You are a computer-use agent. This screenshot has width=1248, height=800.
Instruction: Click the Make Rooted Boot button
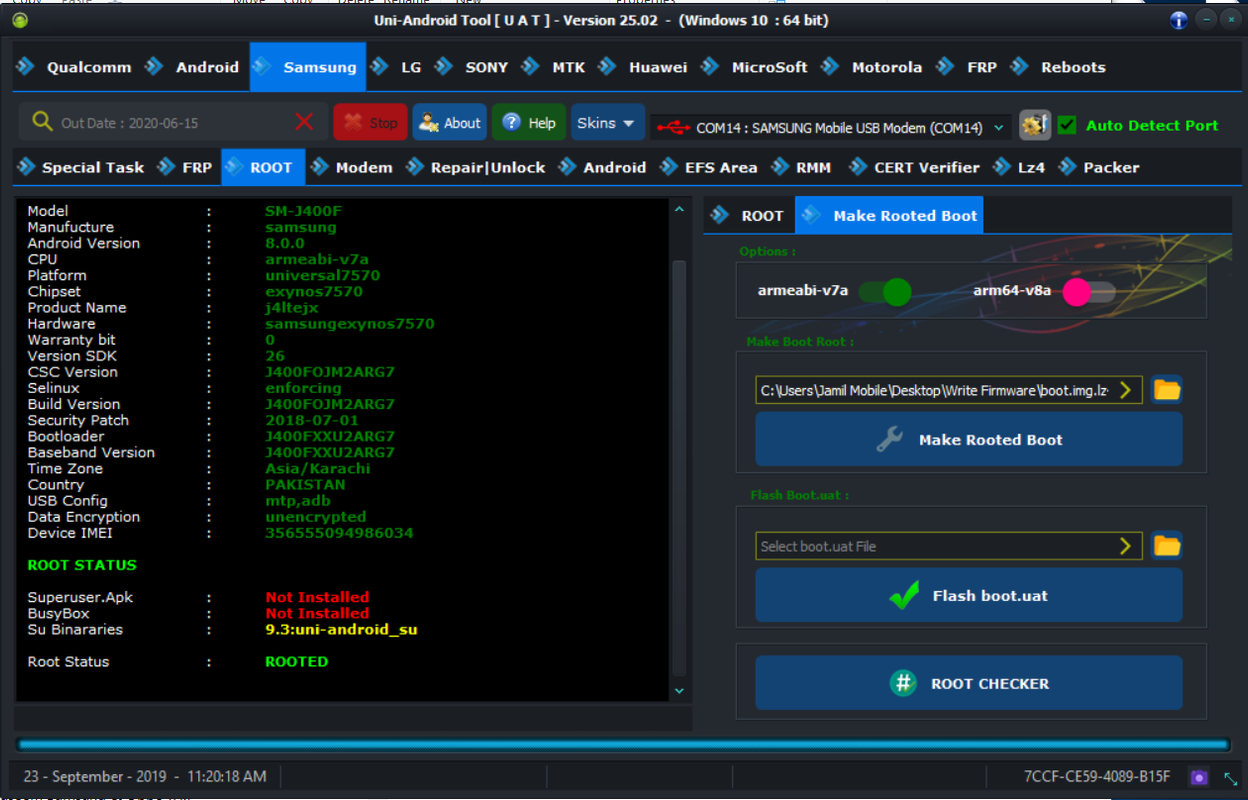pyautogui.click(x=969, y=439)
